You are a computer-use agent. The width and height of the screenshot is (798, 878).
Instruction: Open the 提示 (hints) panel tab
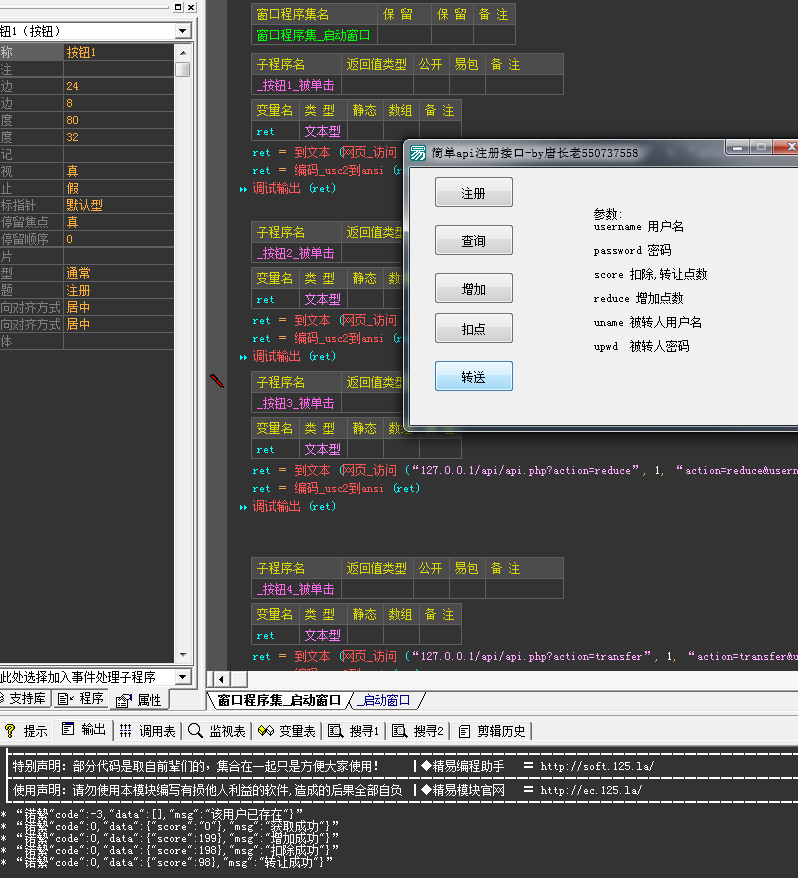pyautogui.click(x=27, y=731)
